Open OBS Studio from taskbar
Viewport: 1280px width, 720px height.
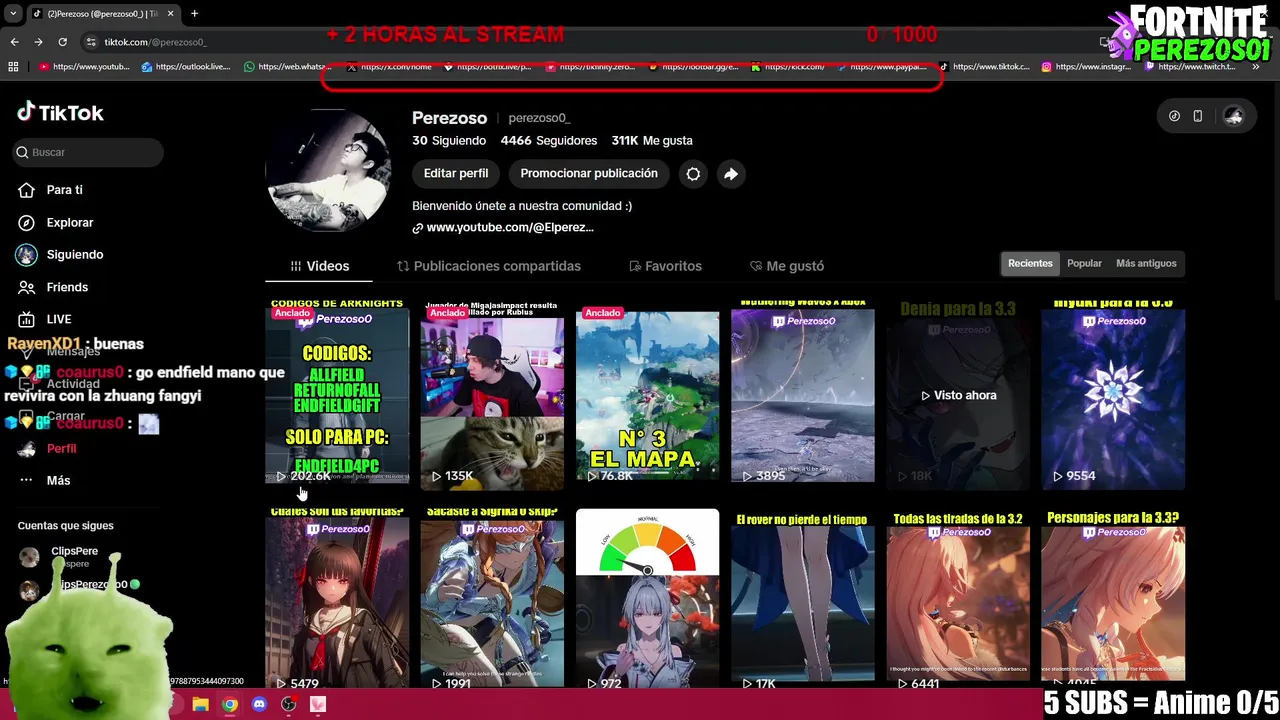click(x=289, y=704)
